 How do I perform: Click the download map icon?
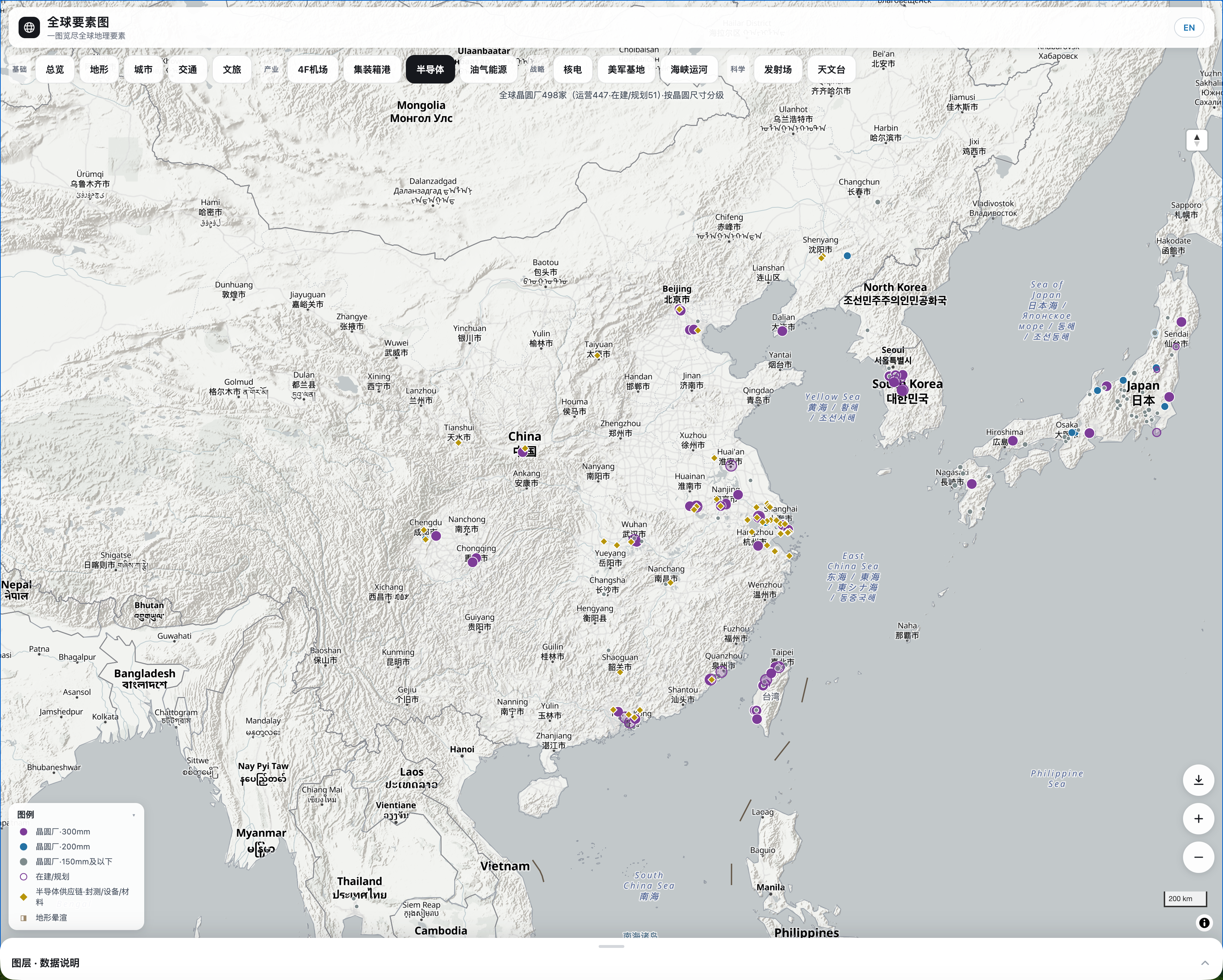tap(1198, 780)
